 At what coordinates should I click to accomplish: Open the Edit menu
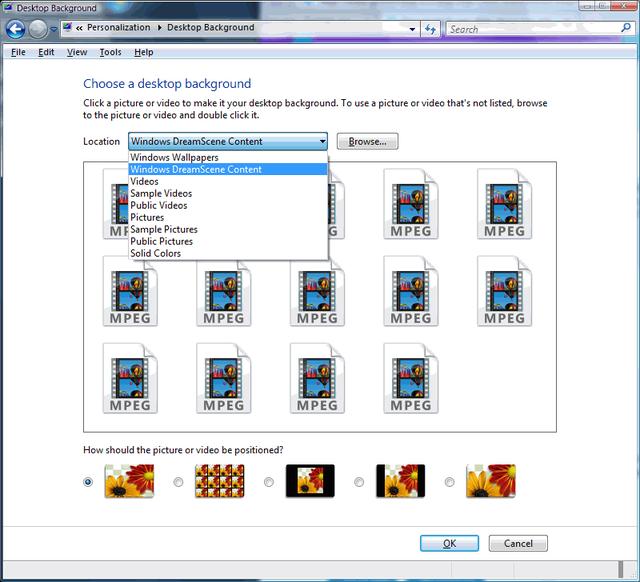(46, 52)
